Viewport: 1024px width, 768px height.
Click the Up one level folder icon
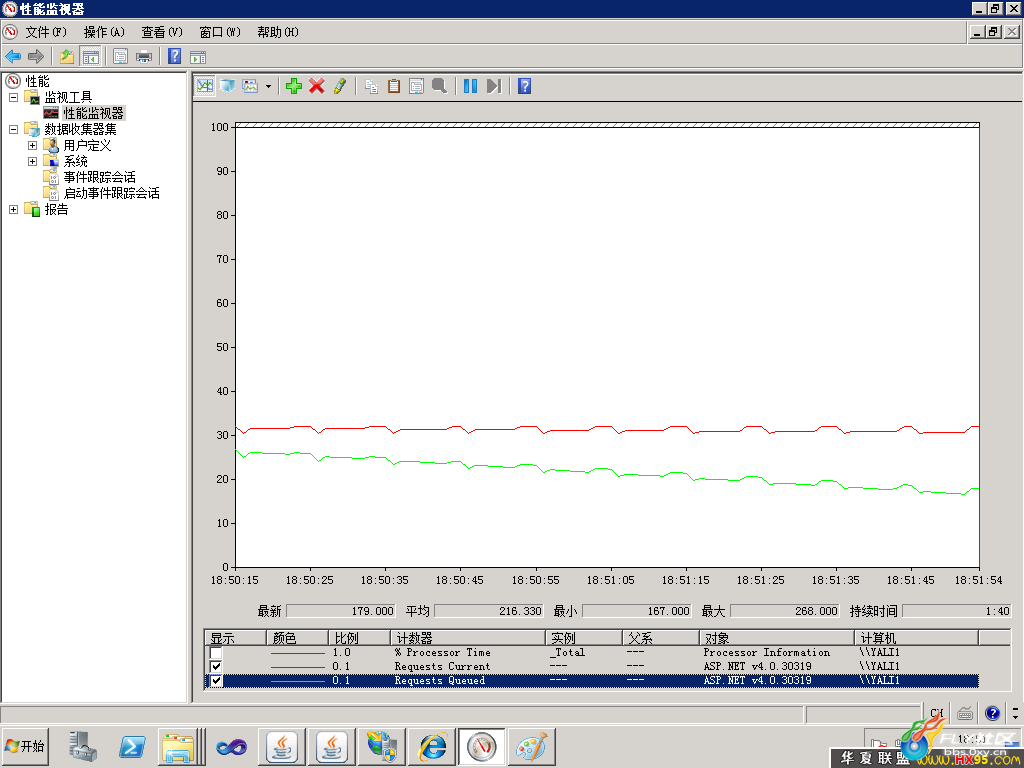[x=67, y=57]
